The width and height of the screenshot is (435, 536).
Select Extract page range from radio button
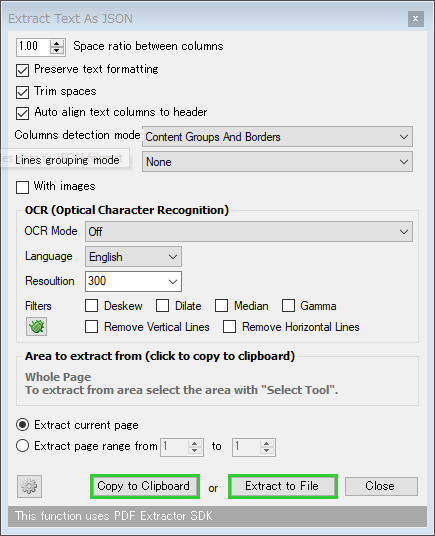coord(23,446)
